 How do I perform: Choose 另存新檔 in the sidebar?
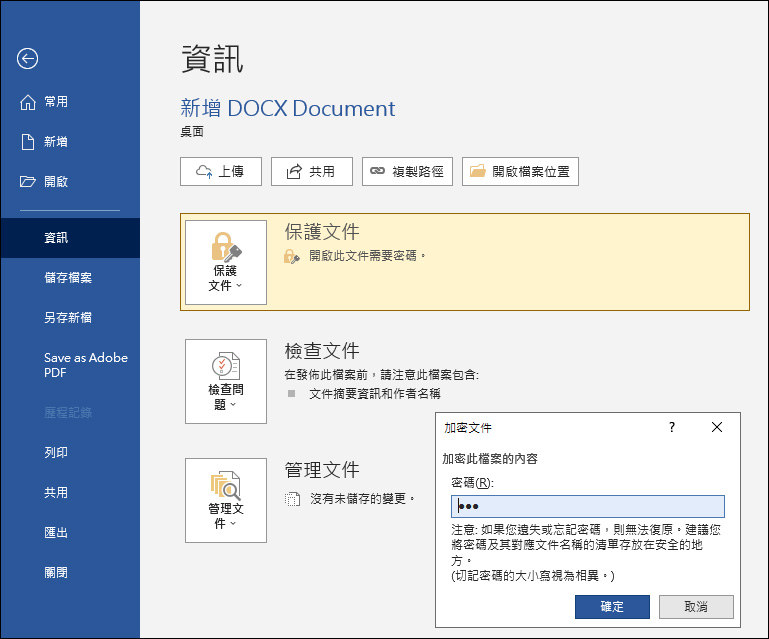point(68,318)
